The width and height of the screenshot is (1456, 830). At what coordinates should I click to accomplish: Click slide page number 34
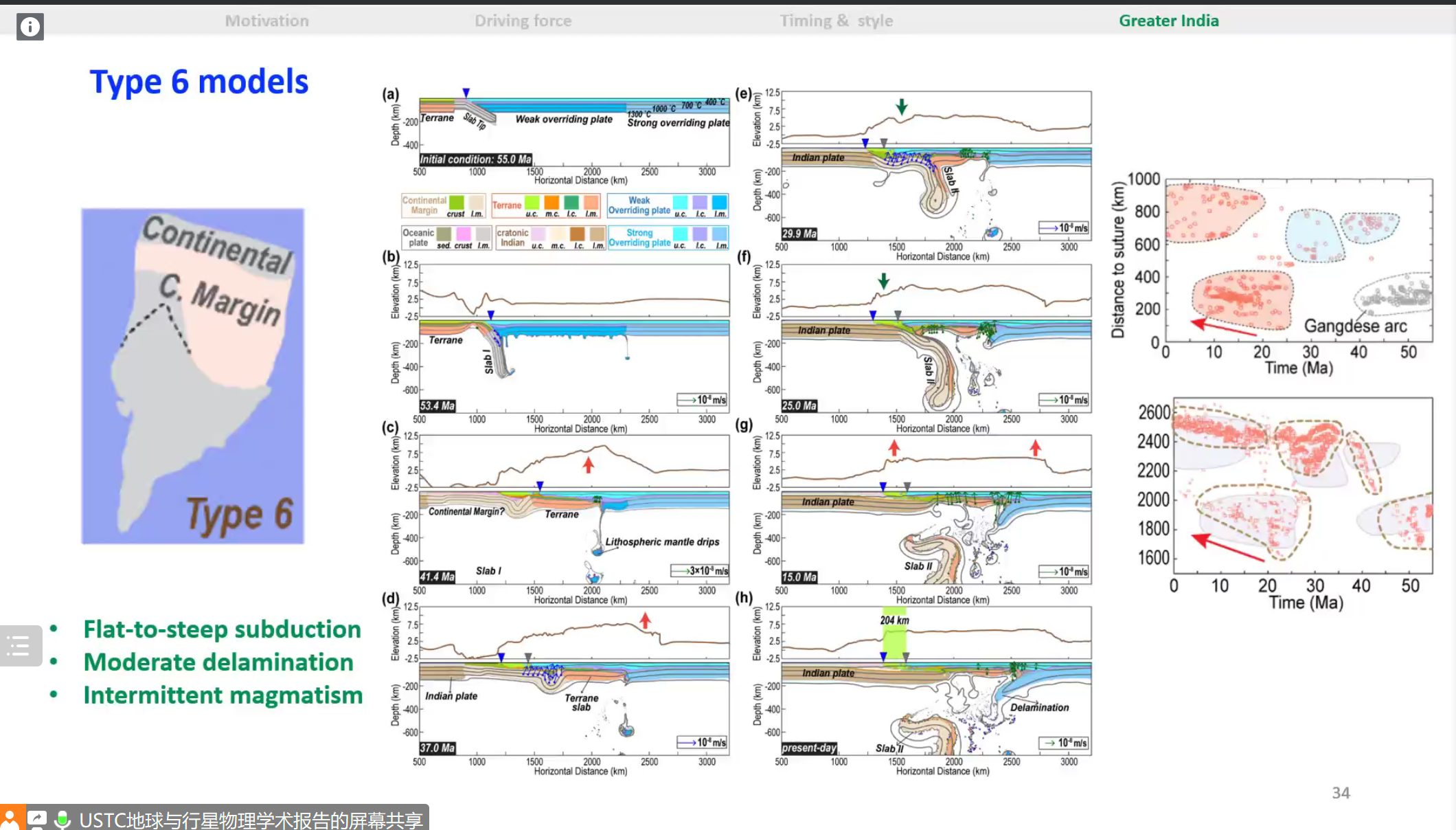[x=1341, y=793]
